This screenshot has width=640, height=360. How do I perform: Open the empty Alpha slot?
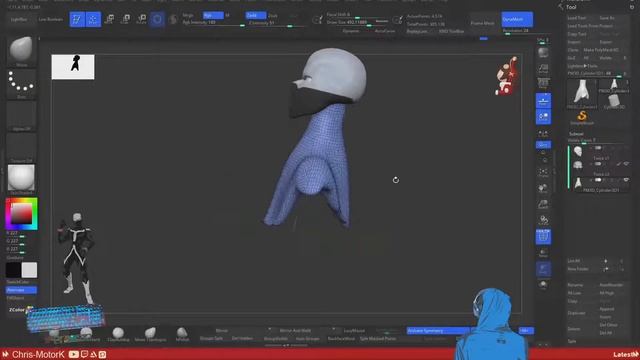point(21,116)
